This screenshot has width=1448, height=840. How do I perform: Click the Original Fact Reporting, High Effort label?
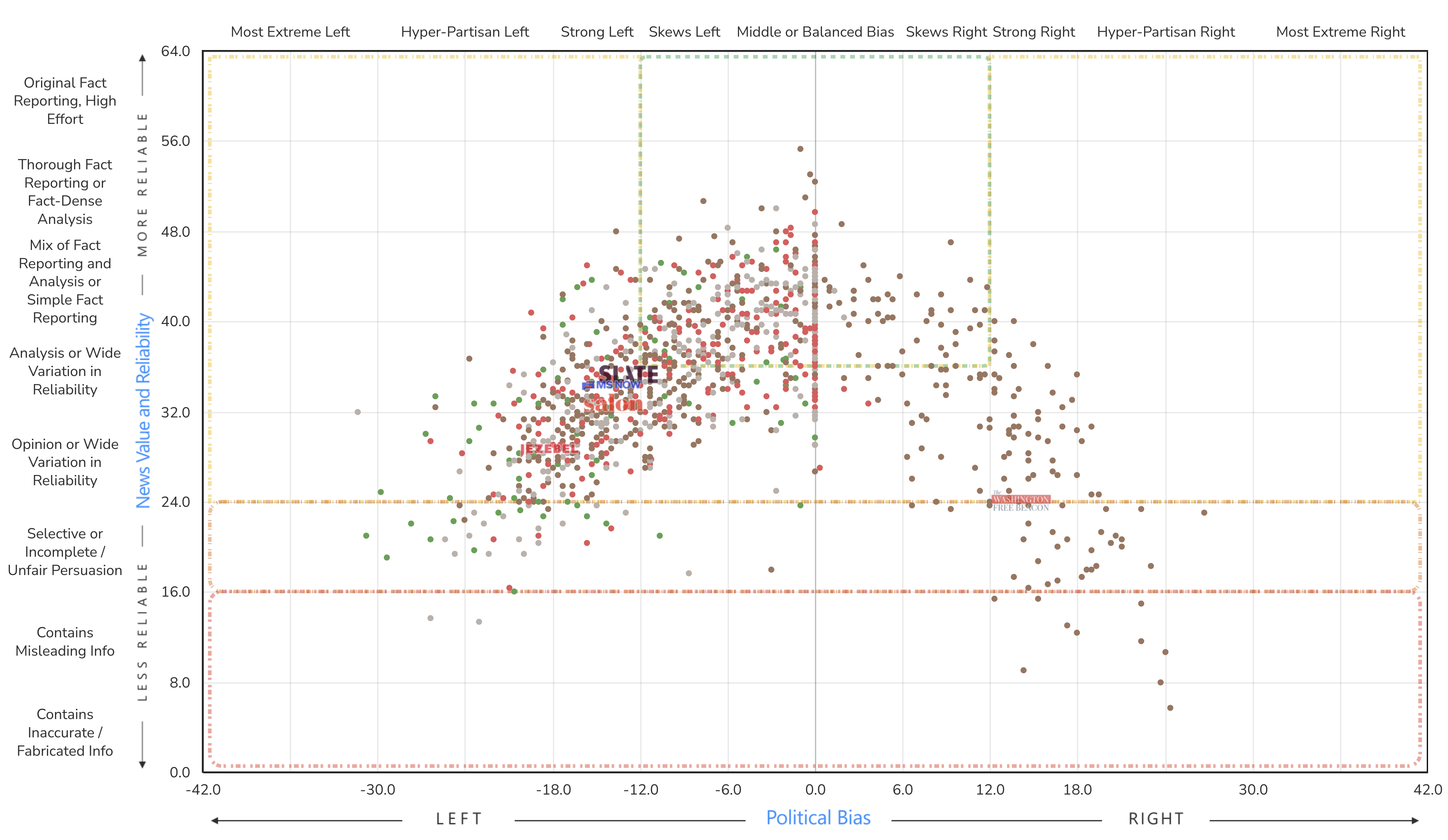[65, 100]
